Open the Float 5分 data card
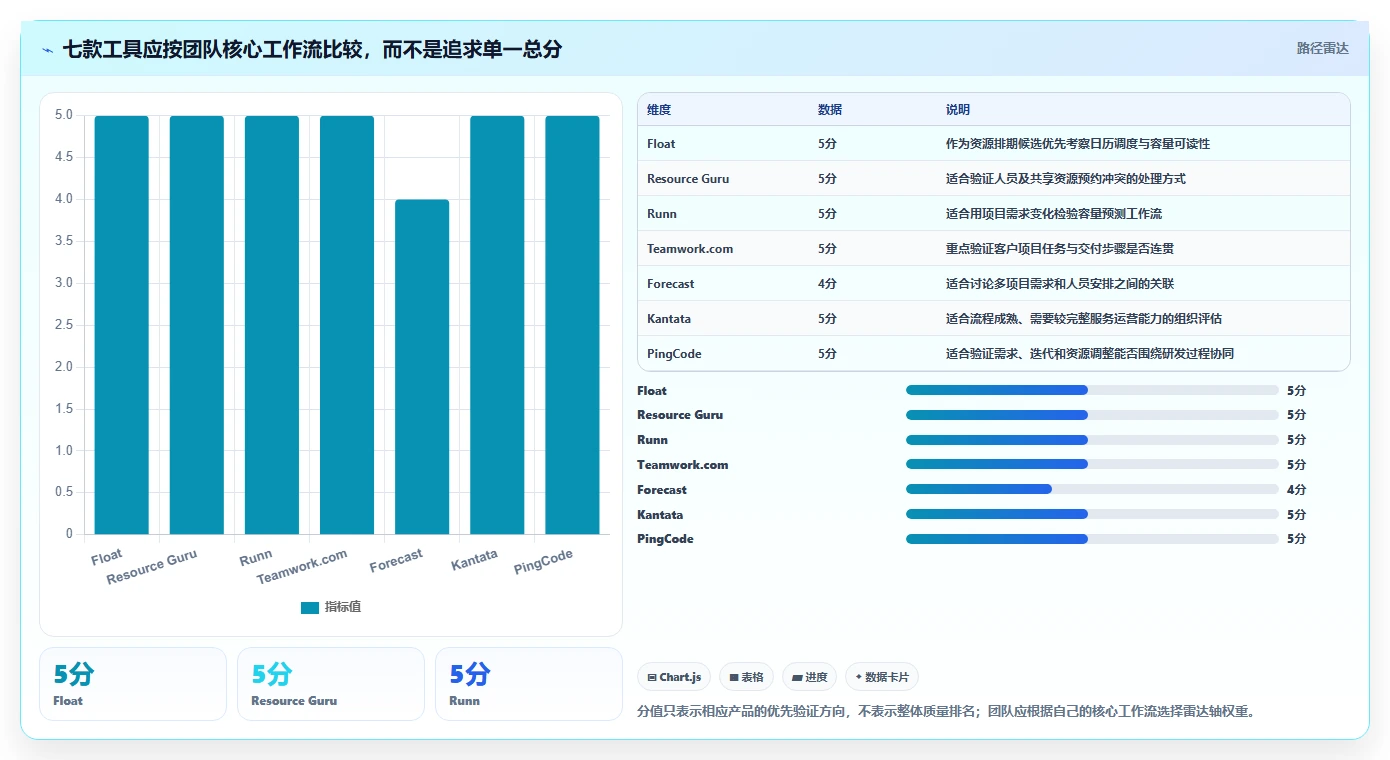This screenshot has width=1390, height=760. tap(133, 684)
